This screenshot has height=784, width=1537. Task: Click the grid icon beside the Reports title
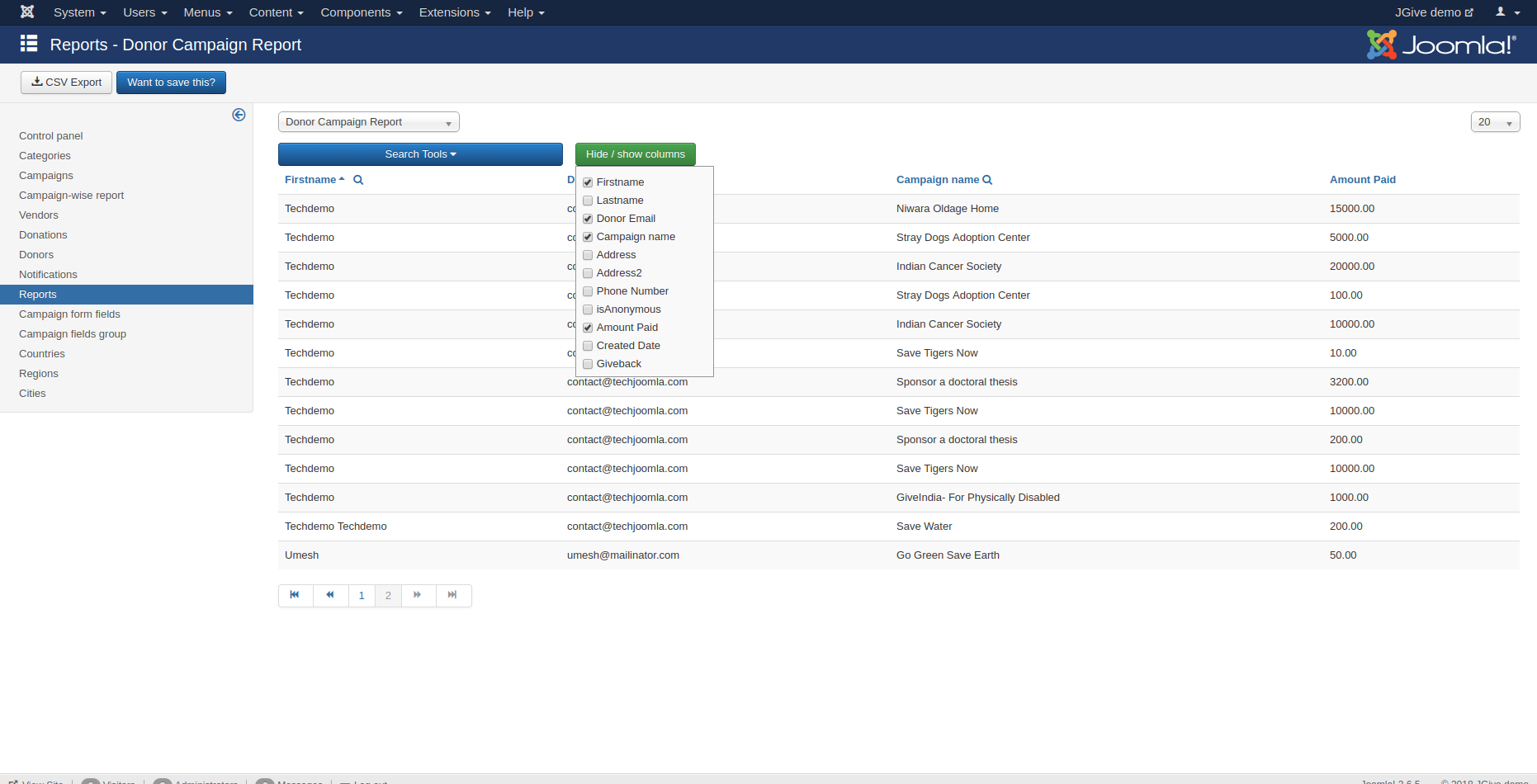(x=29, y=44)
